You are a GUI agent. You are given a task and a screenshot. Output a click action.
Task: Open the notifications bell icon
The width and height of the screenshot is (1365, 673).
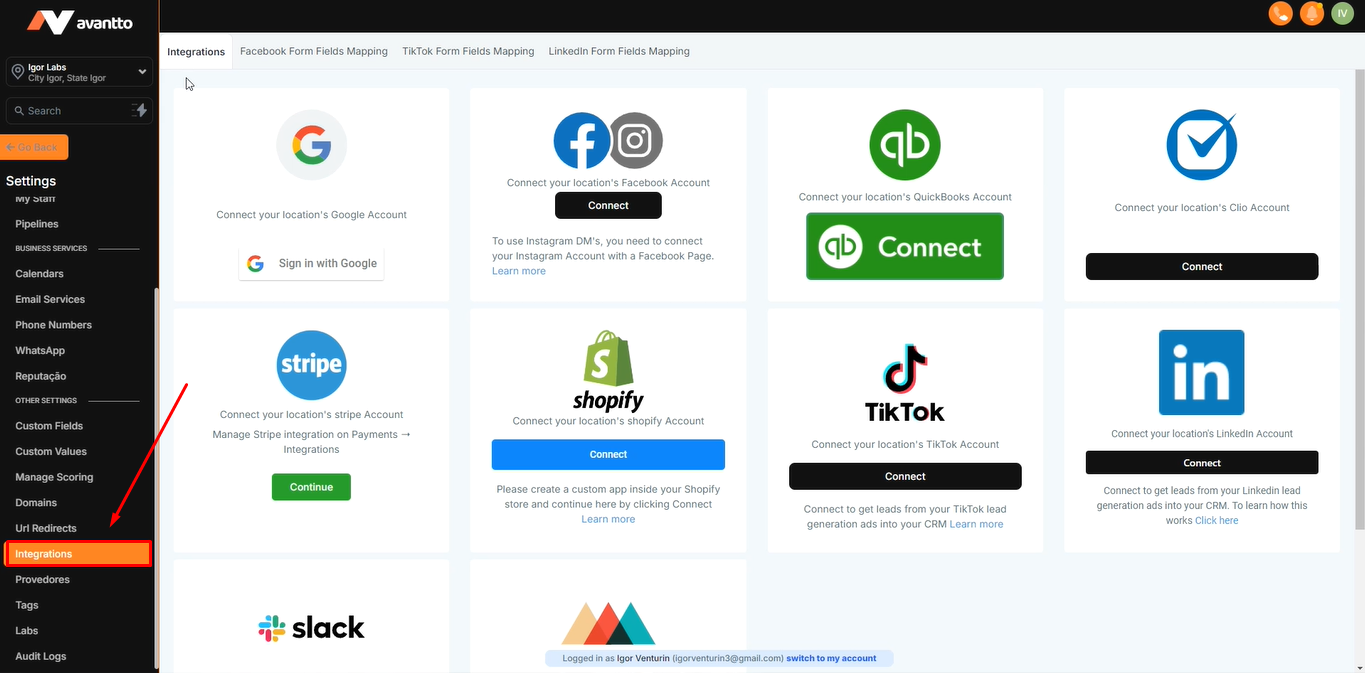(x=1311, y=14)
